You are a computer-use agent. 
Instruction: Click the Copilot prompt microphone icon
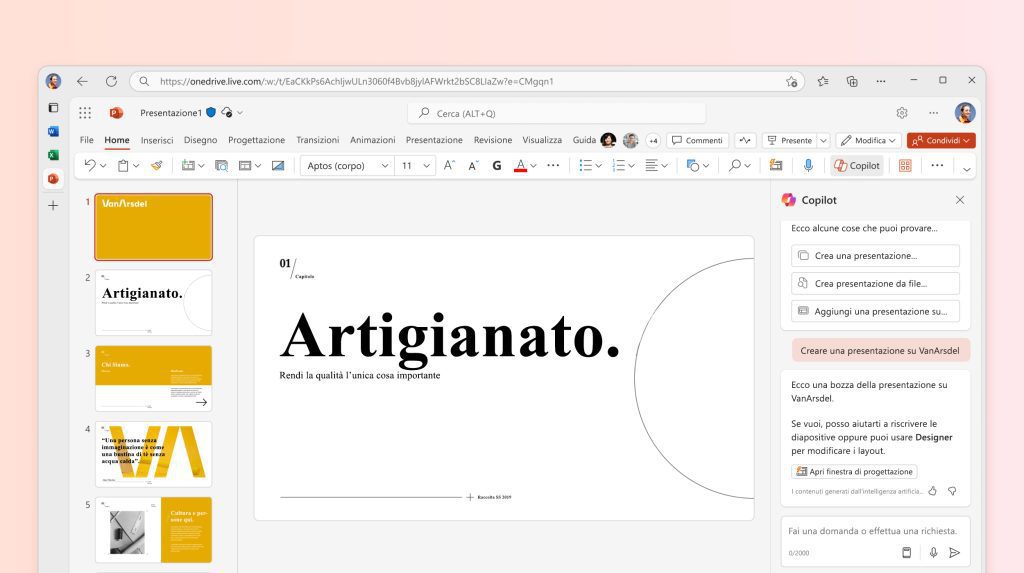[933, 553]
